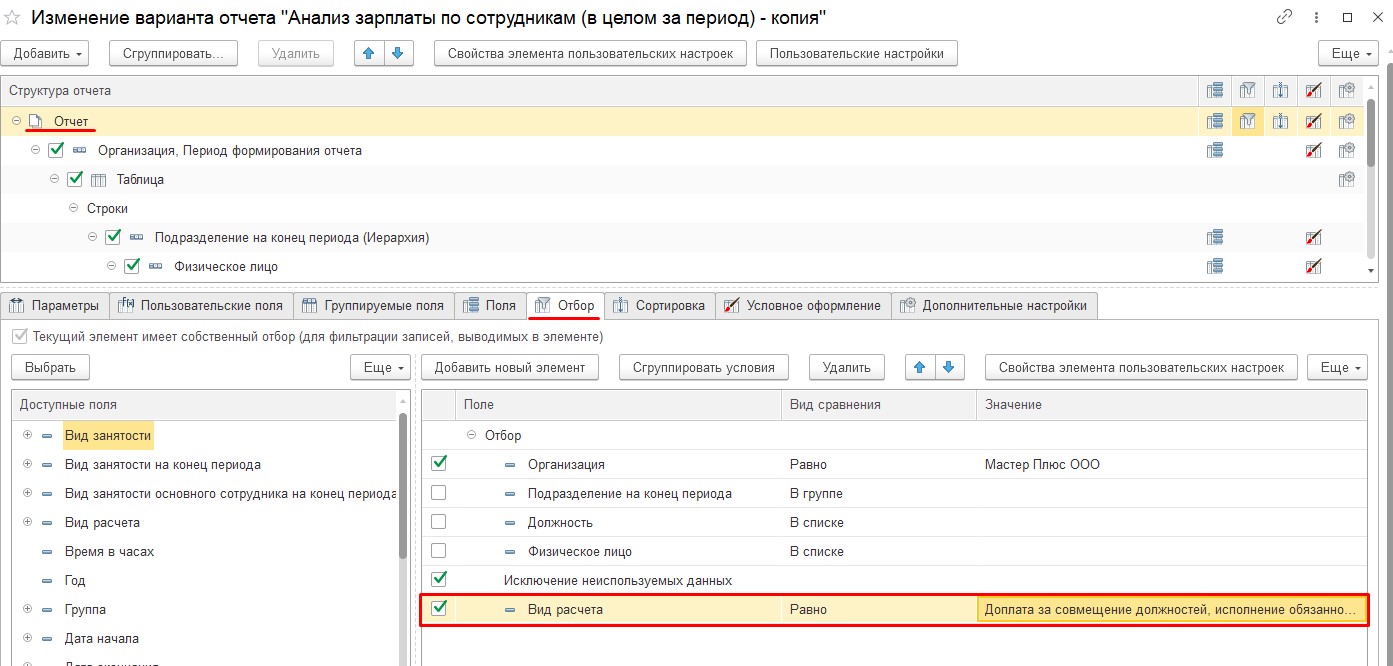Uncheck Подразделение на конец периода (Иерархия) grouping

tap(113, 238)
